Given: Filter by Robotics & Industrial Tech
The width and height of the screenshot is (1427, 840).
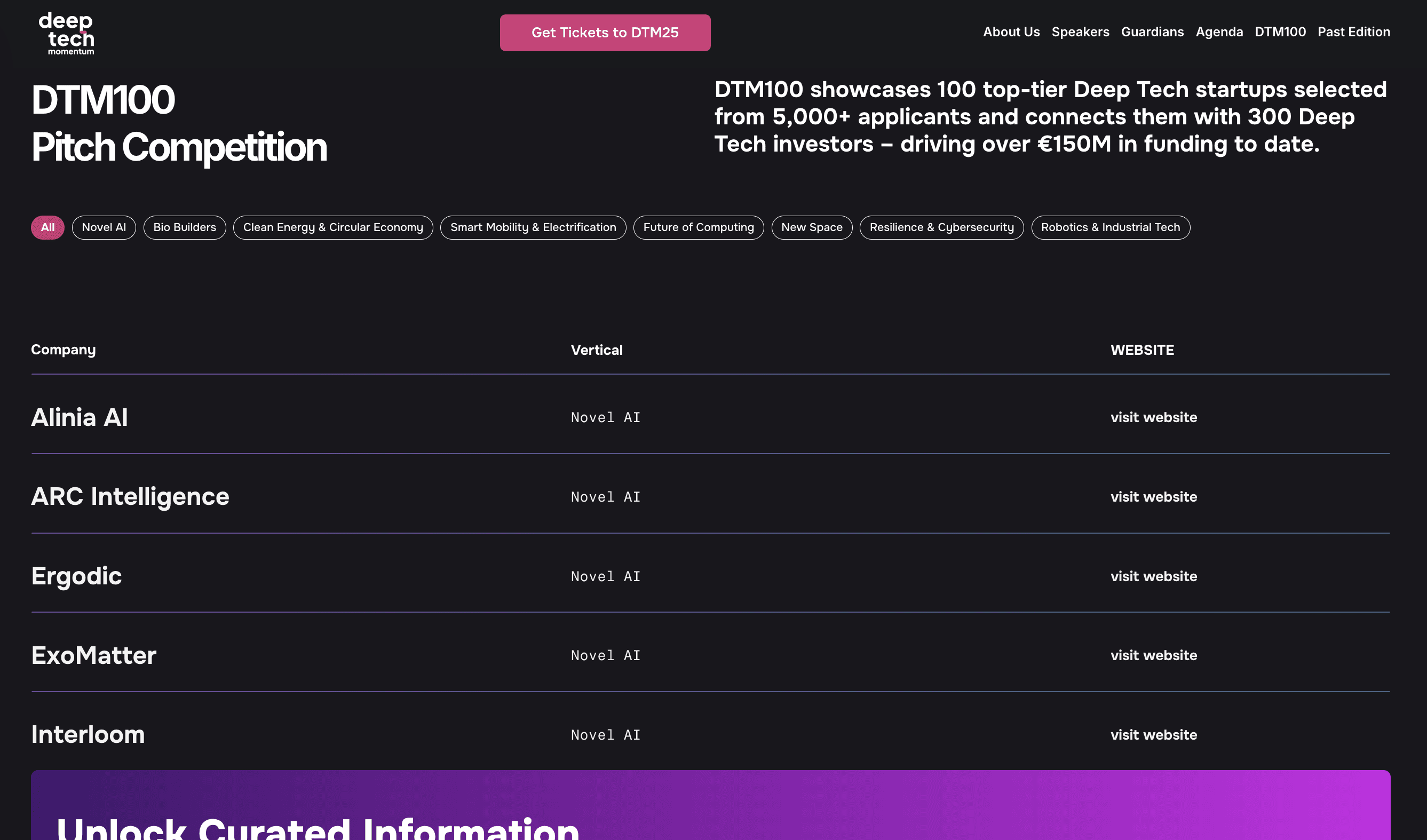Looking at the screenshot, I should pyautogui.click(x=1110, y=228).
